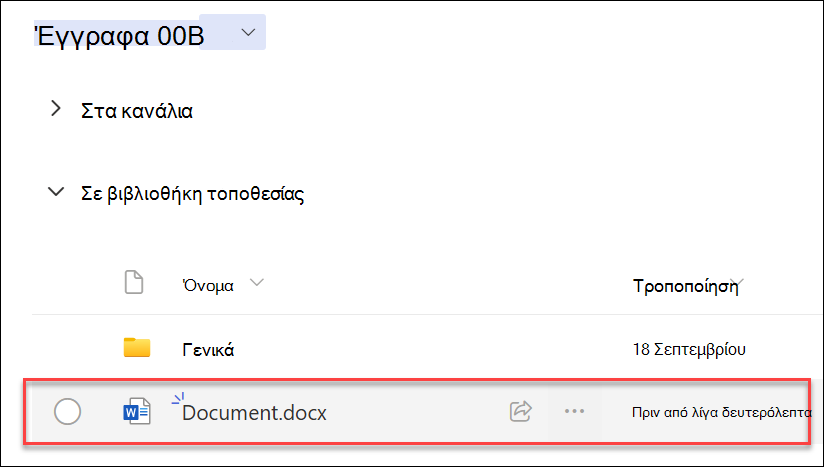Click the new-item sparkle indicator beside Document.docx

[x=178, y=399]
